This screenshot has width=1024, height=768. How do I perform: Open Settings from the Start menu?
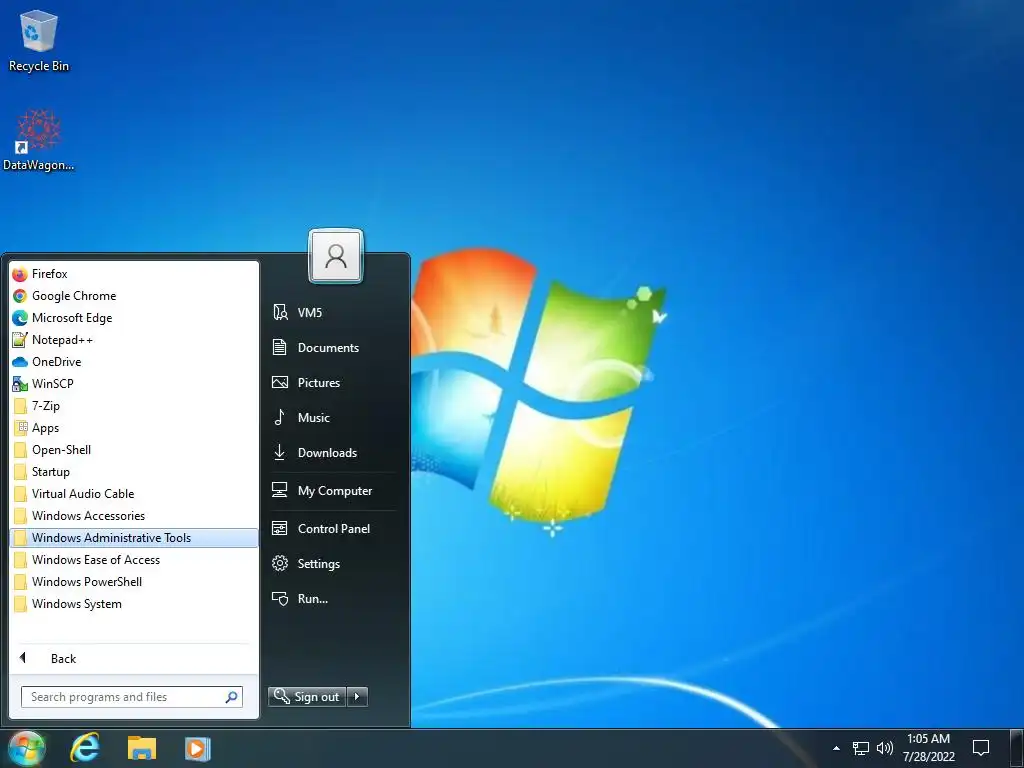tap(334, 564)
